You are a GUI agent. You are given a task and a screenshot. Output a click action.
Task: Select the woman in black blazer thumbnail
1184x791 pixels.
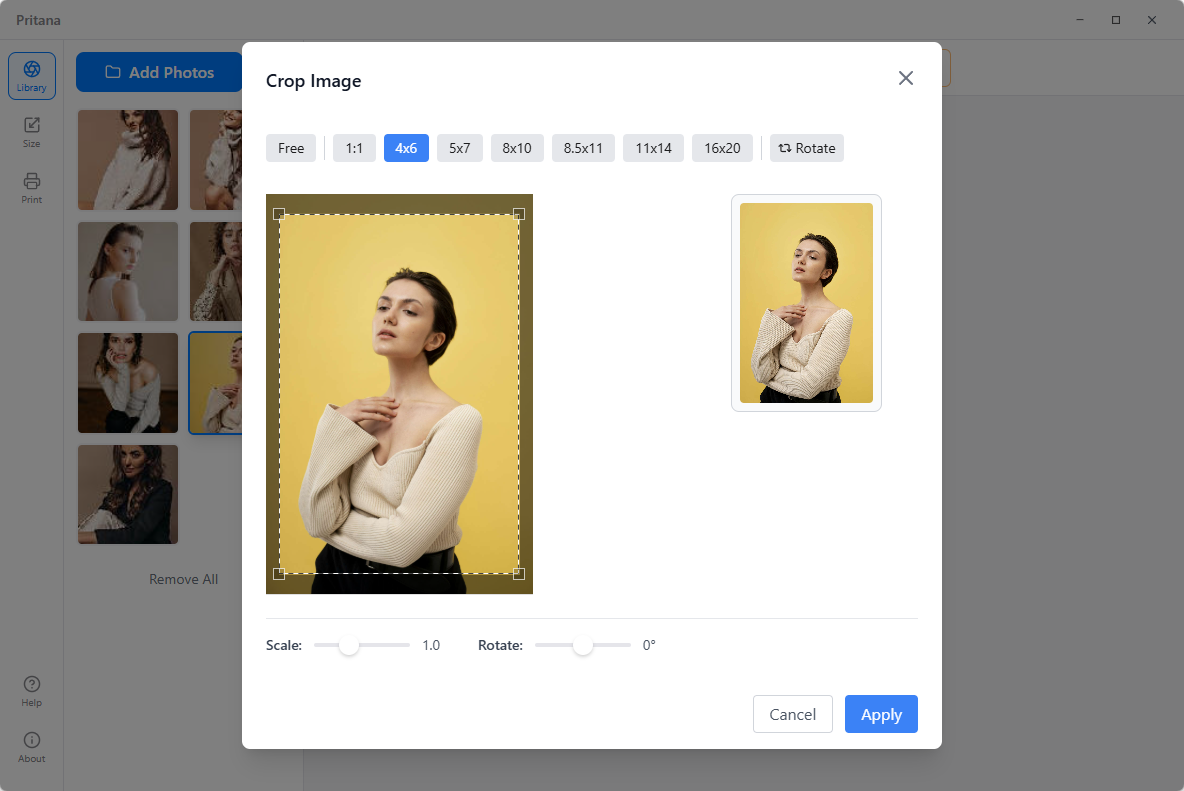127,494
